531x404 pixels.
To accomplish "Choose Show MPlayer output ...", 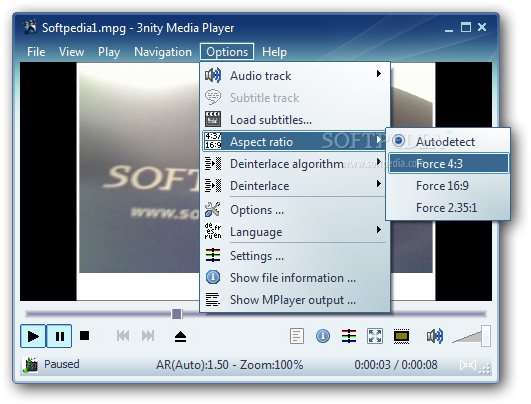I will [295, 300].
